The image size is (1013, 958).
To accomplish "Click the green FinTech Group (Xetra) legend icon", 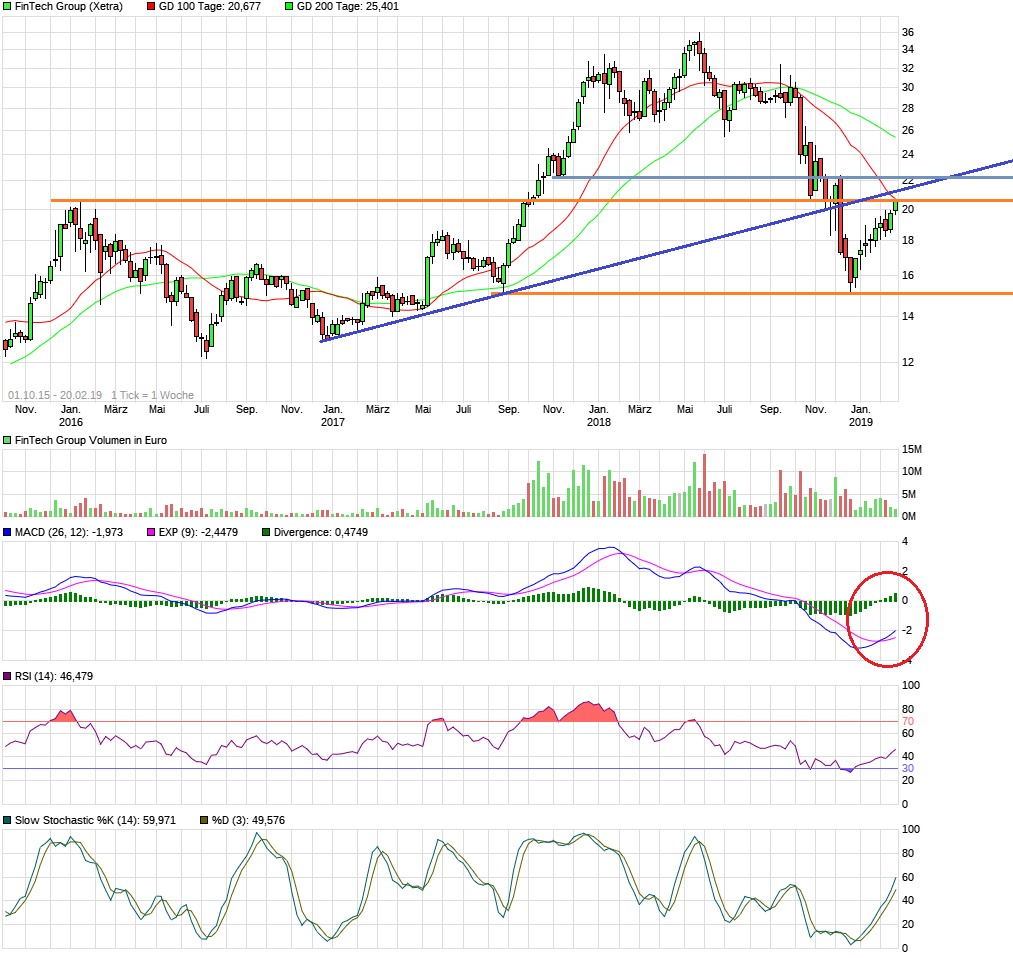I will click(x=7, y=8).
